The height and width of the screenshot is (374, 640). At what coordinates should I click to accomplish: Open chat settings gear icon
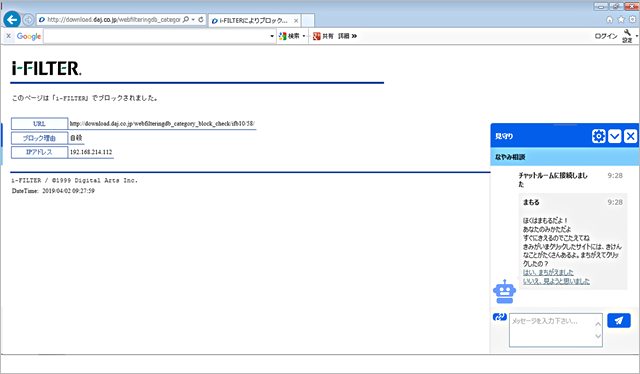click(599, 136)
